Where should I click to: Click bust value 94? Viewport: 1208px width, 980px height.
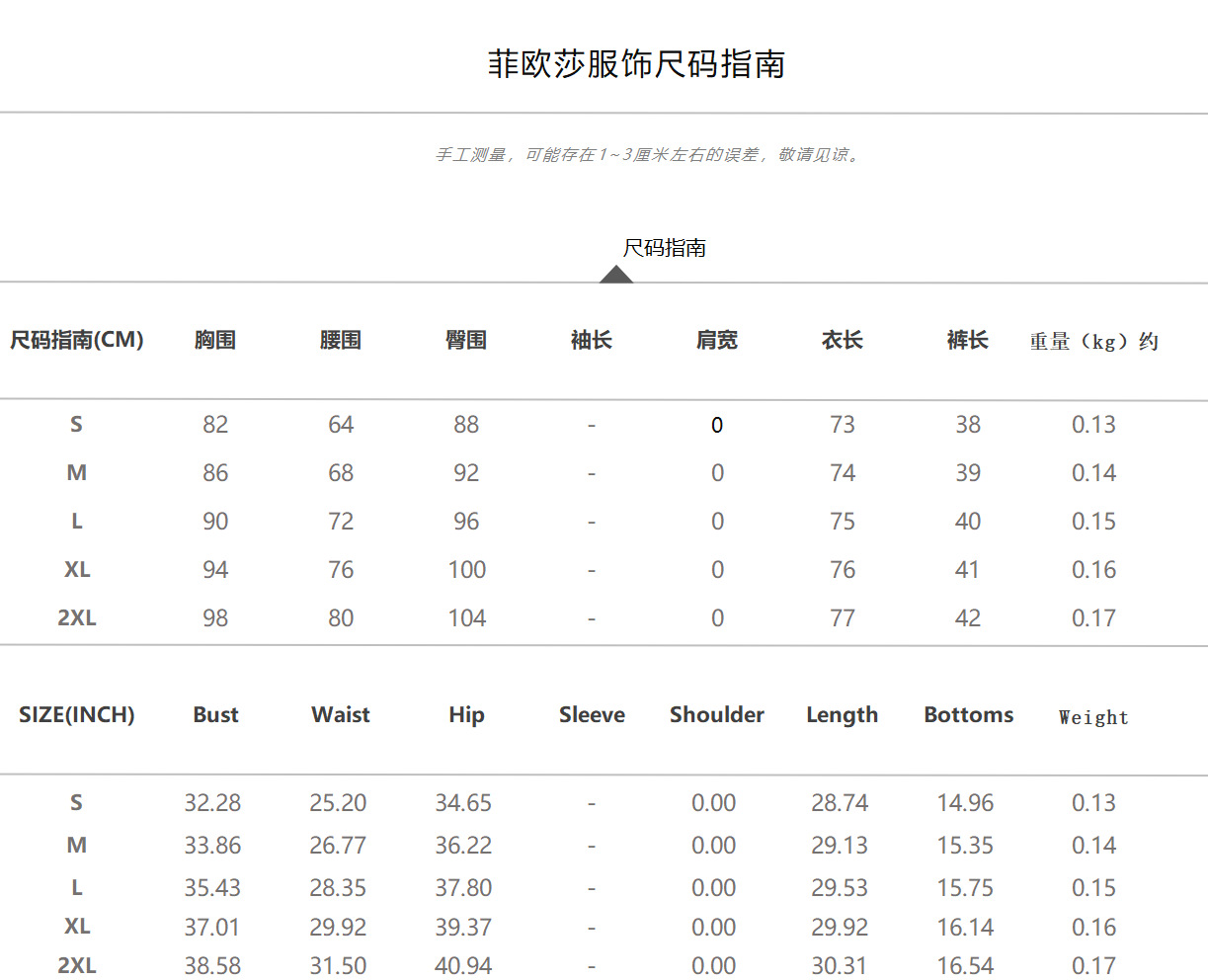click(x=215, y=570)
